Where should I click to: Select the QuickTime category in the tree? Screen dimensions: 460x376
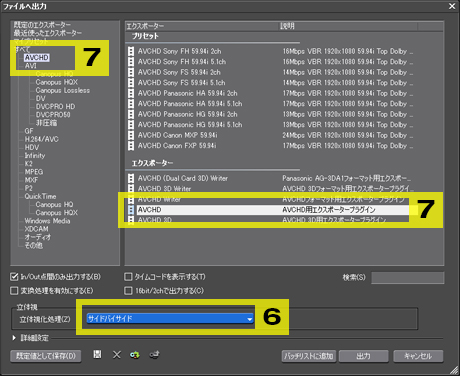40,196
